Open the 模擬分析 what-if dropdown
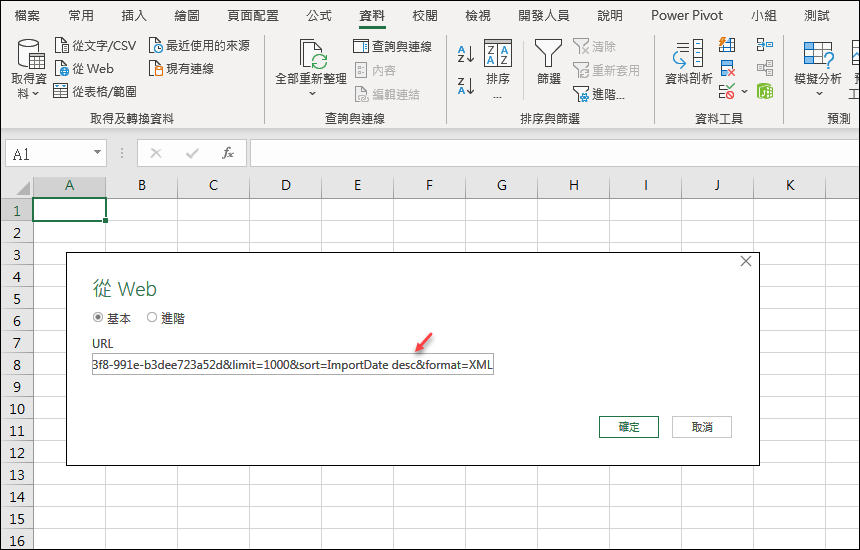 click(x=818, y=69)
